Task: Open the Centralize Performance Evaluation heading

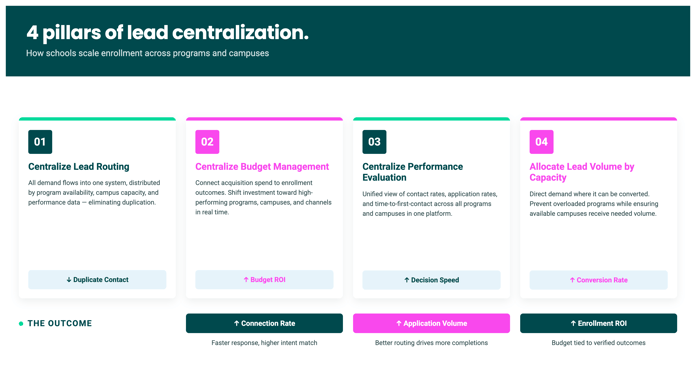Action: coord(412,172)
